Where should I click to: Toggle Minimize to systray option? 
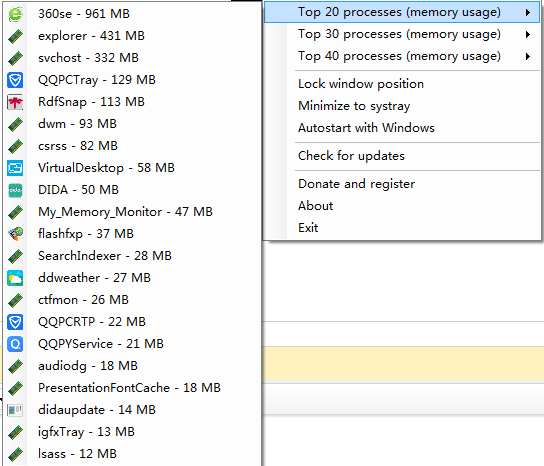(354, 106)
